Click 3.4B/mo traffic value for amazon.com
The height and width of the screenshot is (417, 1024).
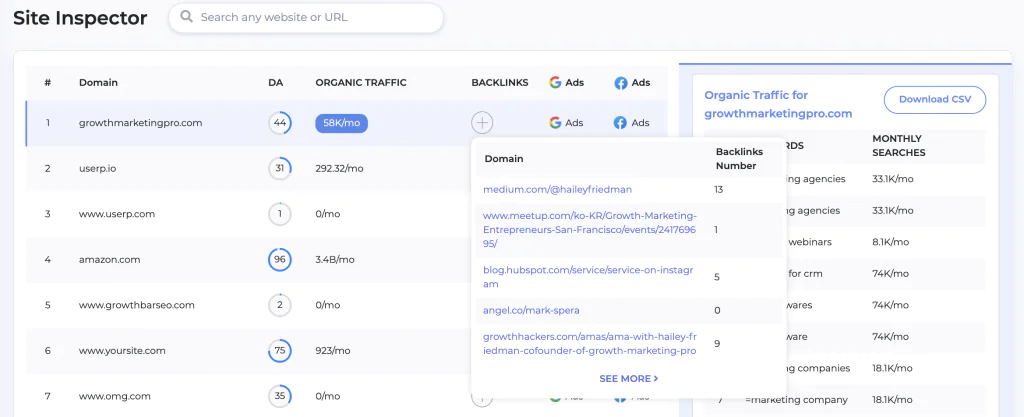[x=334, y=260]
